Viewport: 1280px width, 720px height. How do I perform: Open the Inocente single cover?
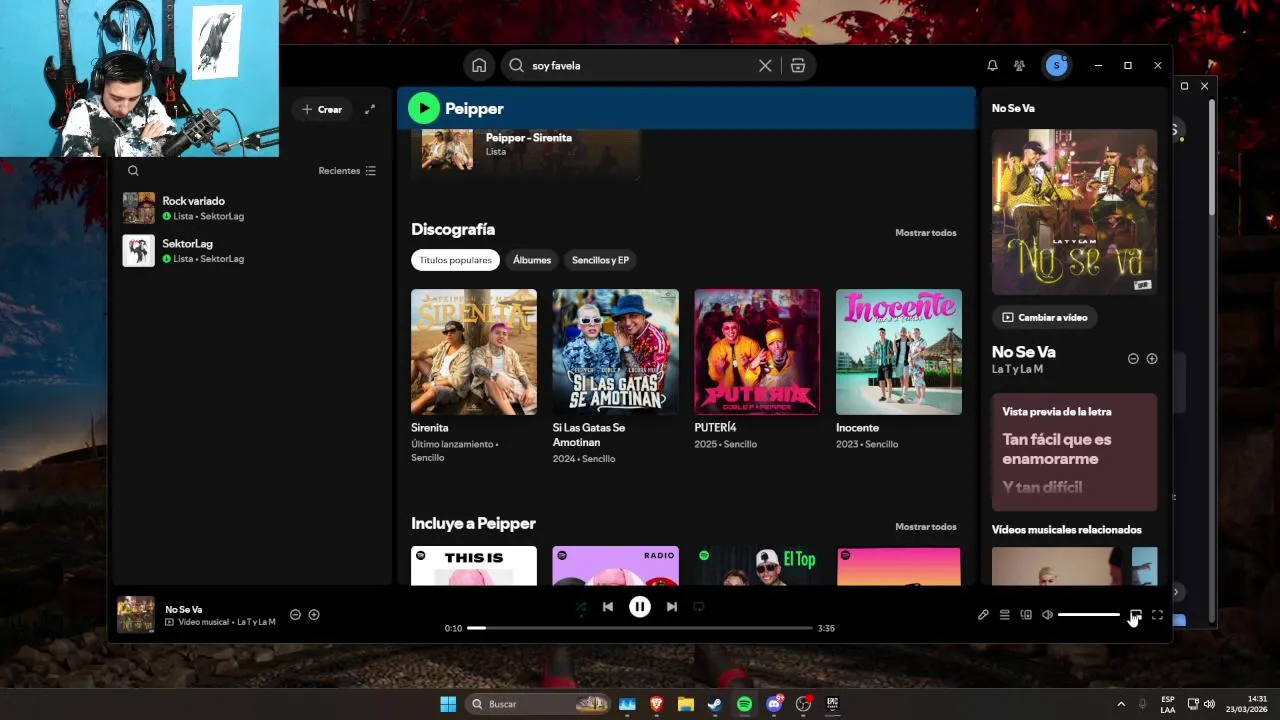coord(899,352)
